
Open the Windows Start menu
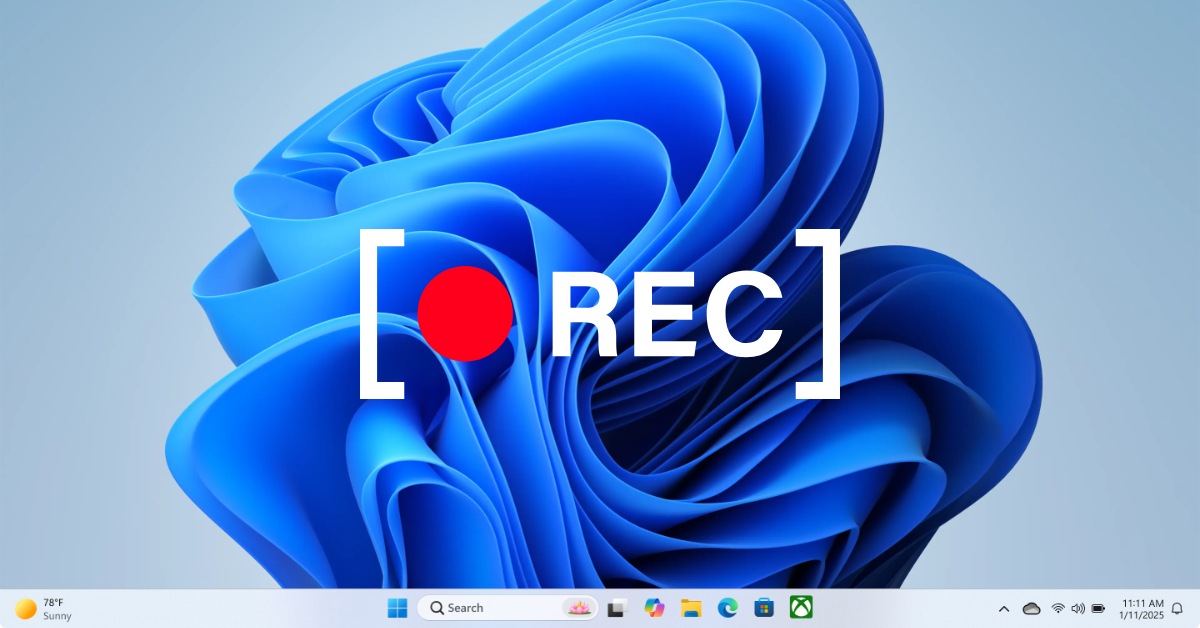(397, 608)
